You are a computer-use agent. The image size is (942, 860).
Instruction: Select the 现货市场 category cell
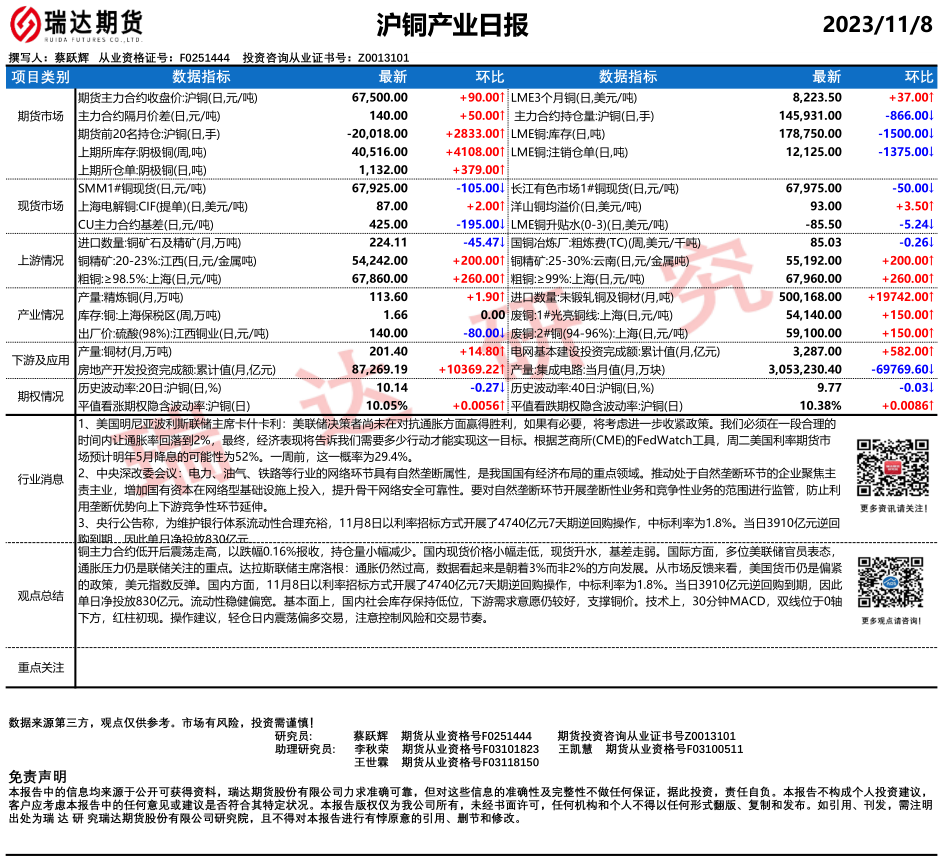40,206
